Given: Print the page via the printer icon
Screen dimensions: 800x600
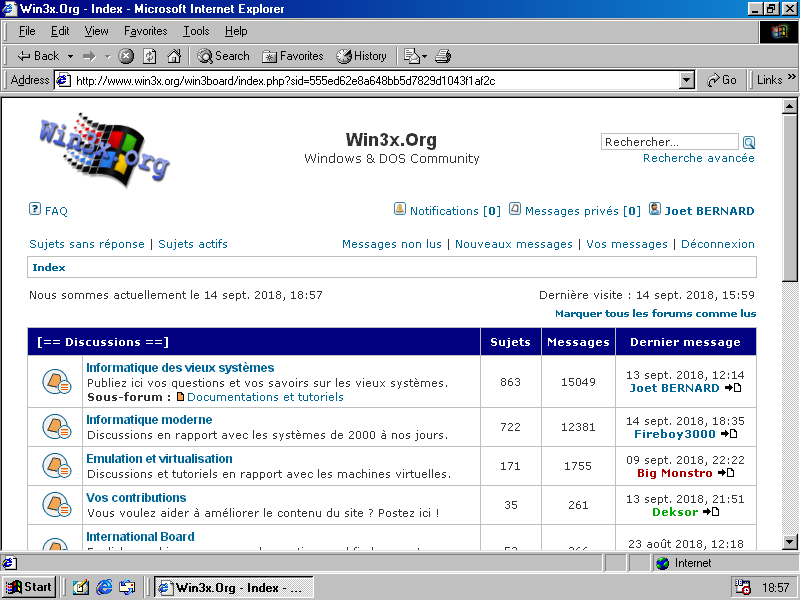Looking at the screenshot, I should pos(444,56).
